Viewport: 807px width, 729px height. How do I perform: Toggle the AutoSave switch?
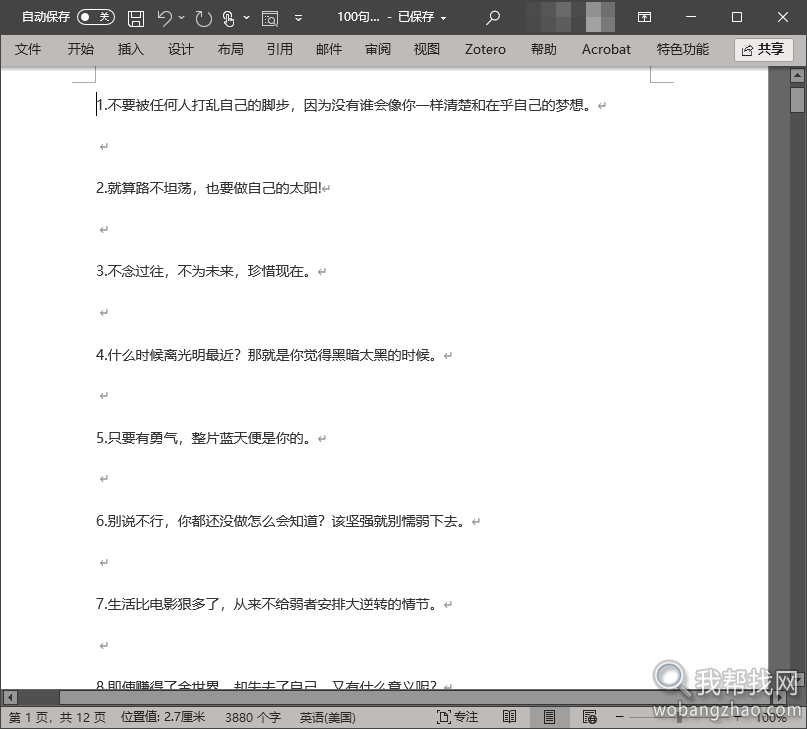click(96, 17)
